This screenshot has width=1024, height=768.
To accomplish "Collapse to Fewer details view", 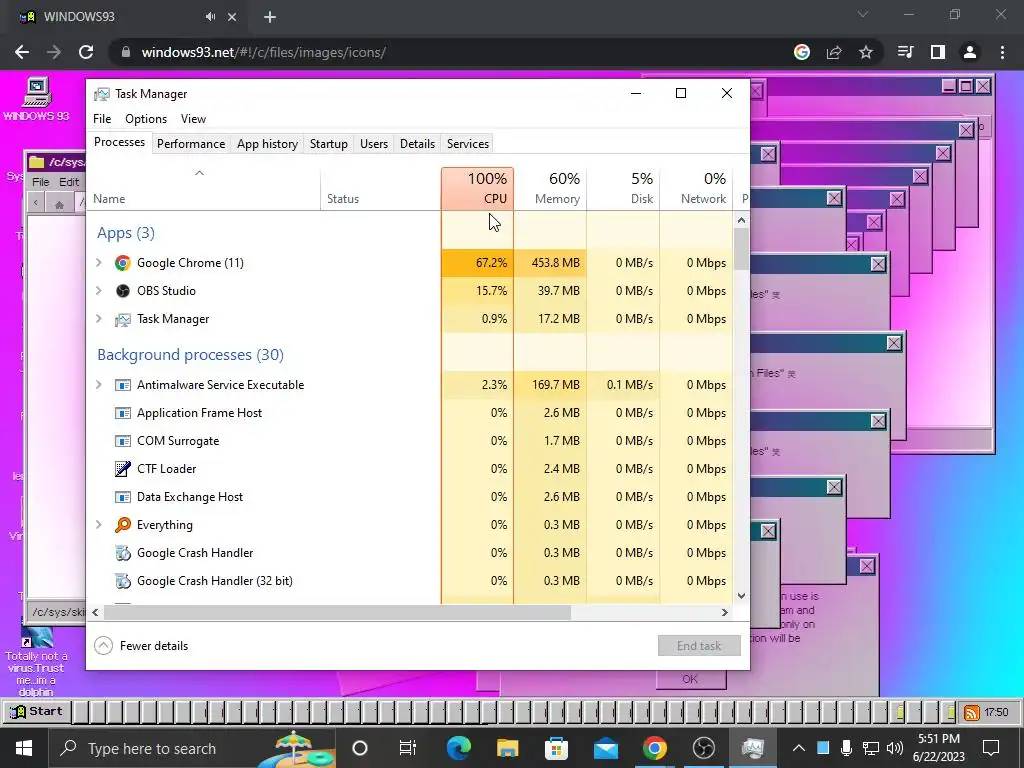I will pyautogui.click(x=142, y=646).
